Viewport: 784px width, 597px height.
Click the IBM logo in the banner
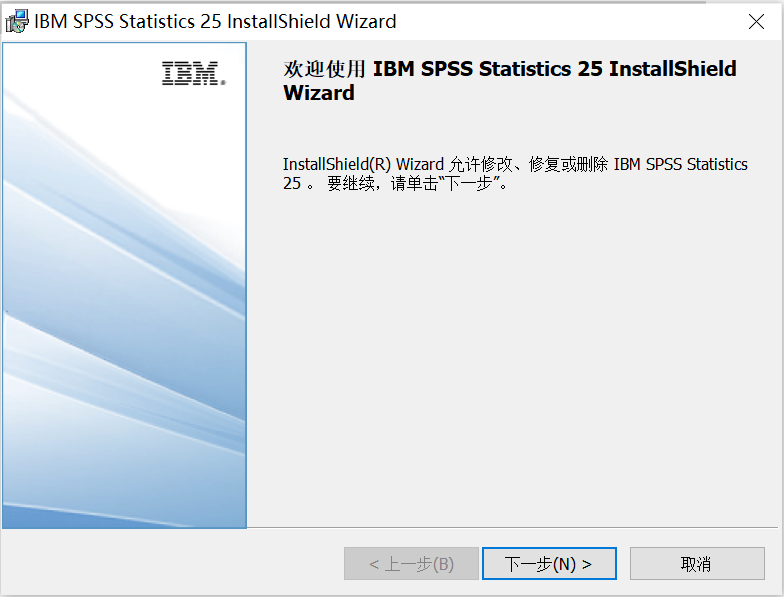(194, 73)
